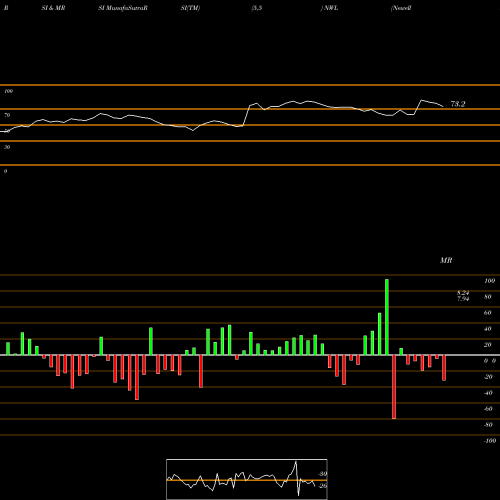Click the 'SI(TM)' header label

190,8
